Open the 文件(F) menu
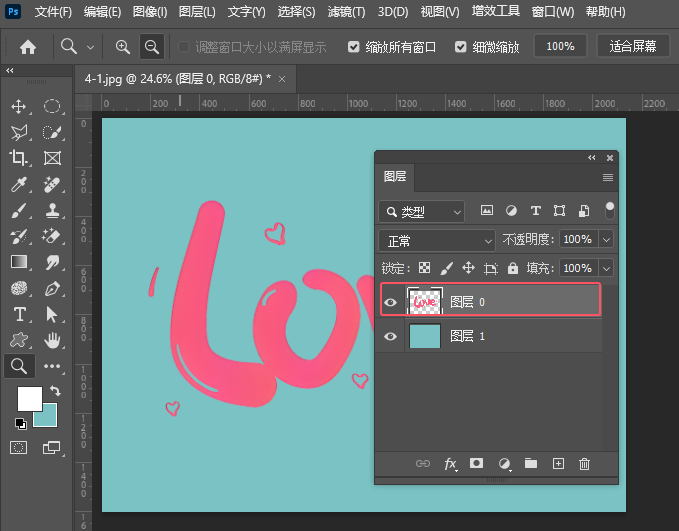The image size is (679, 531). click(x=53, y=12)
